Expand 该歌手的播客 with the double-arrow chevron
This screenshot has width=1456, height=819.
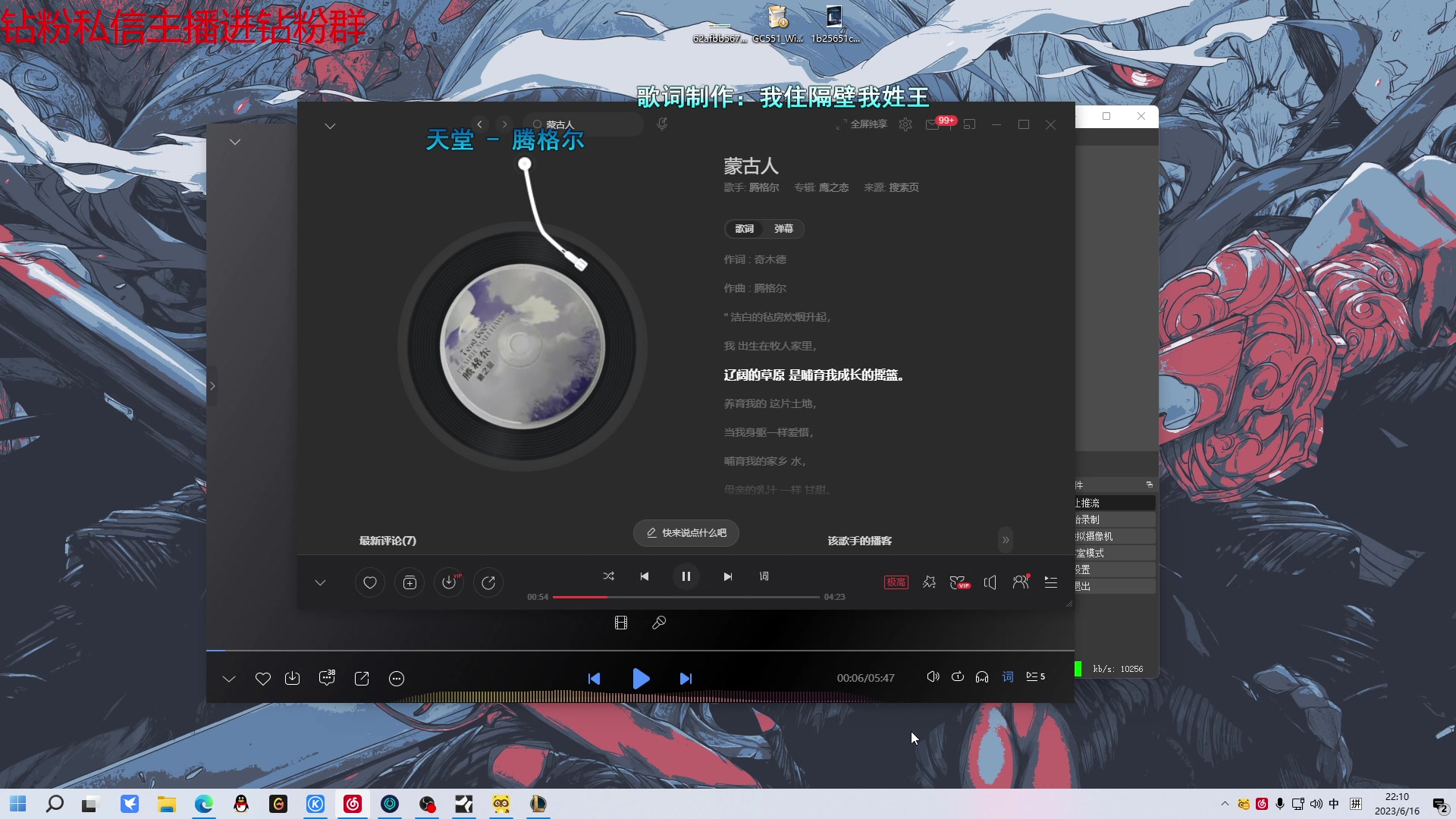[x=1006, y=540]
